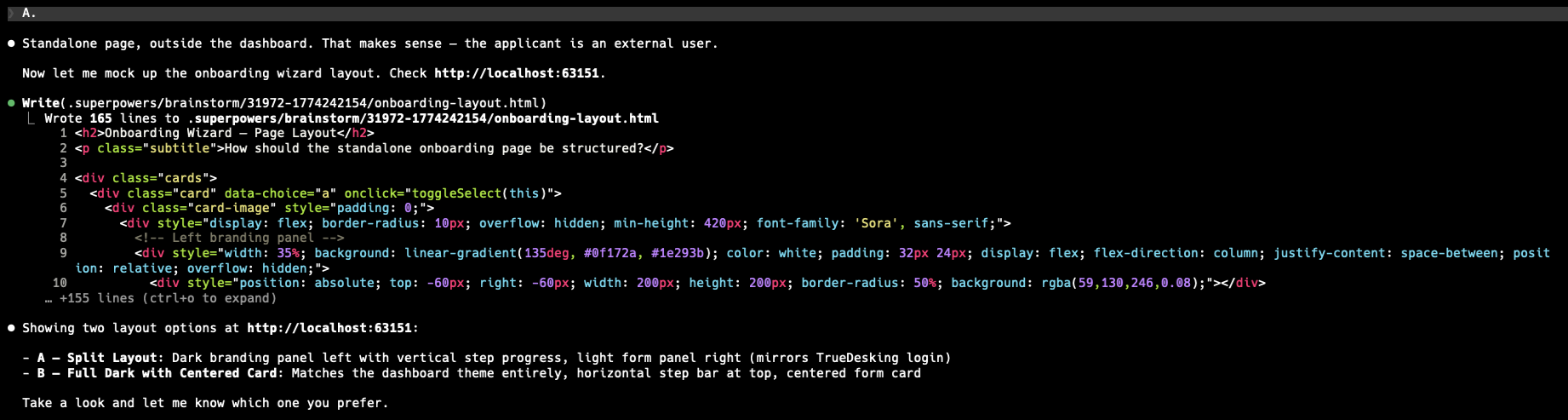Click line number 1 of the code preview
Image resolution: width=1568 pixels, height=420 pixels.
(x=63, y=133)
